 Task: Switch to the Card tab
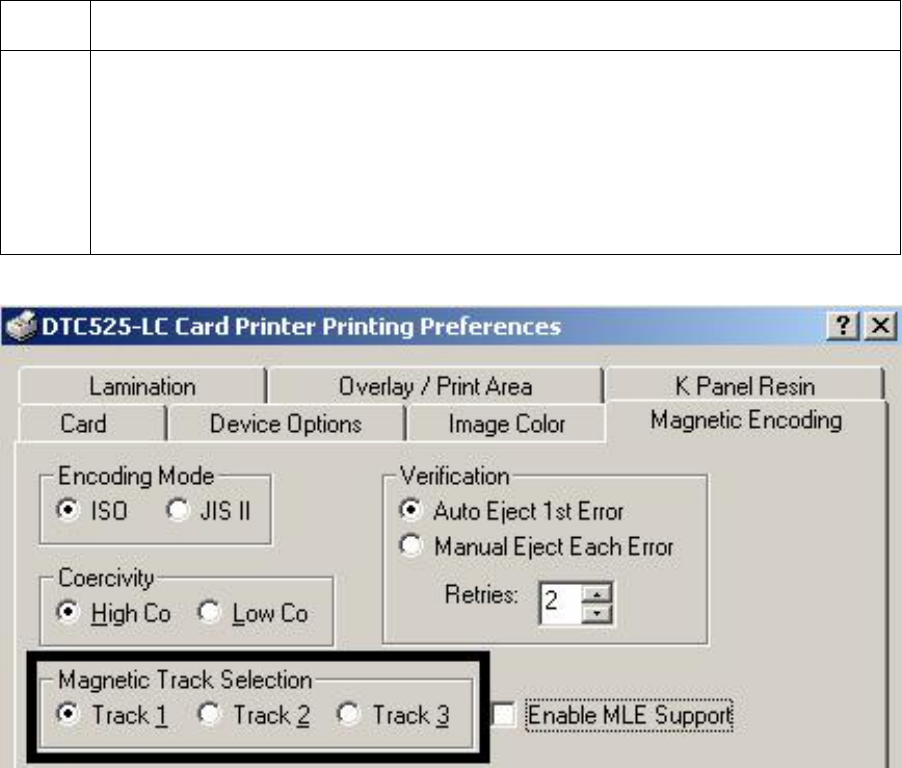coord(92,423)
